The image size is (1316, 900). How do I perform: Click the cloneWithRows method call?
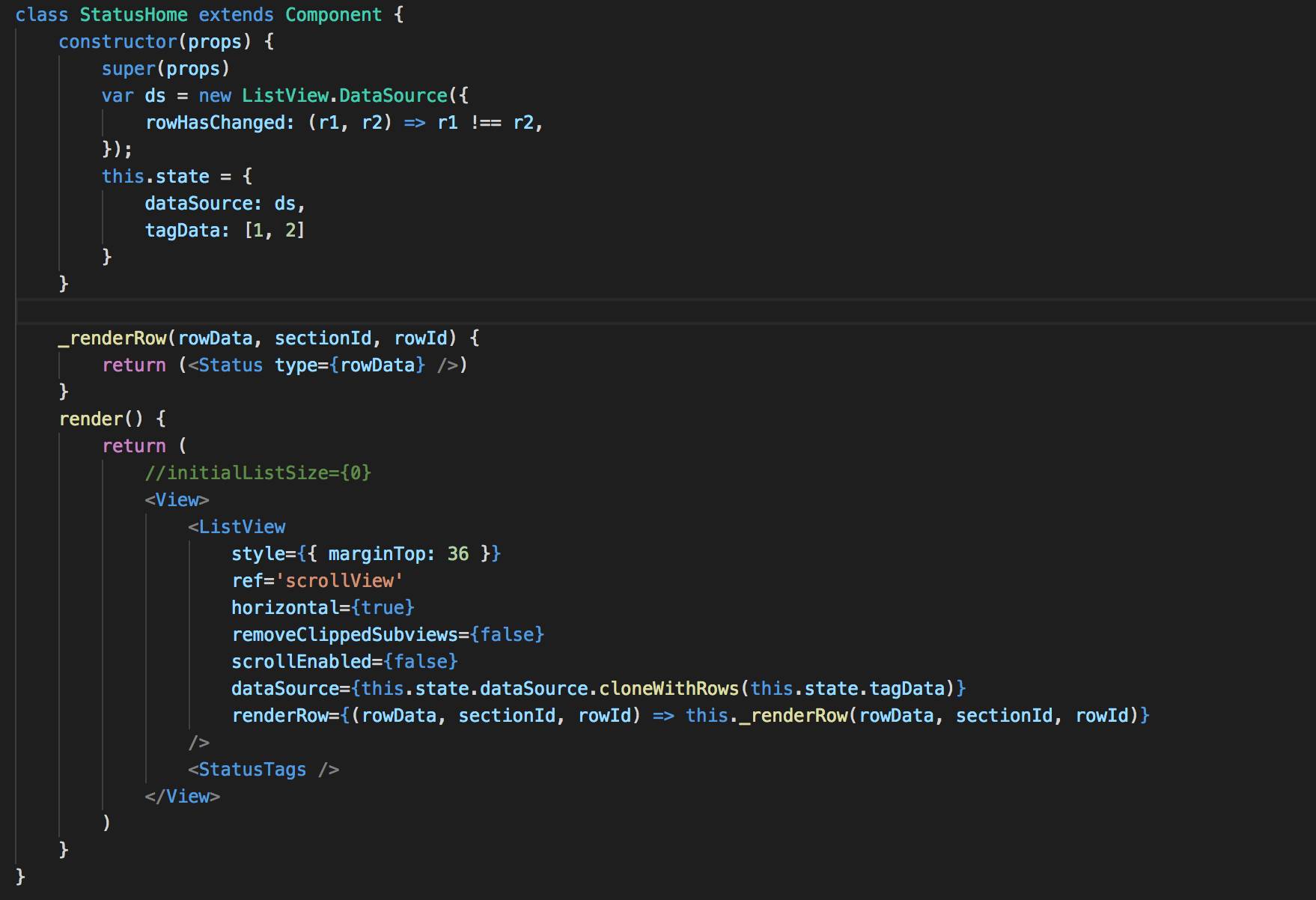[669, 689]
